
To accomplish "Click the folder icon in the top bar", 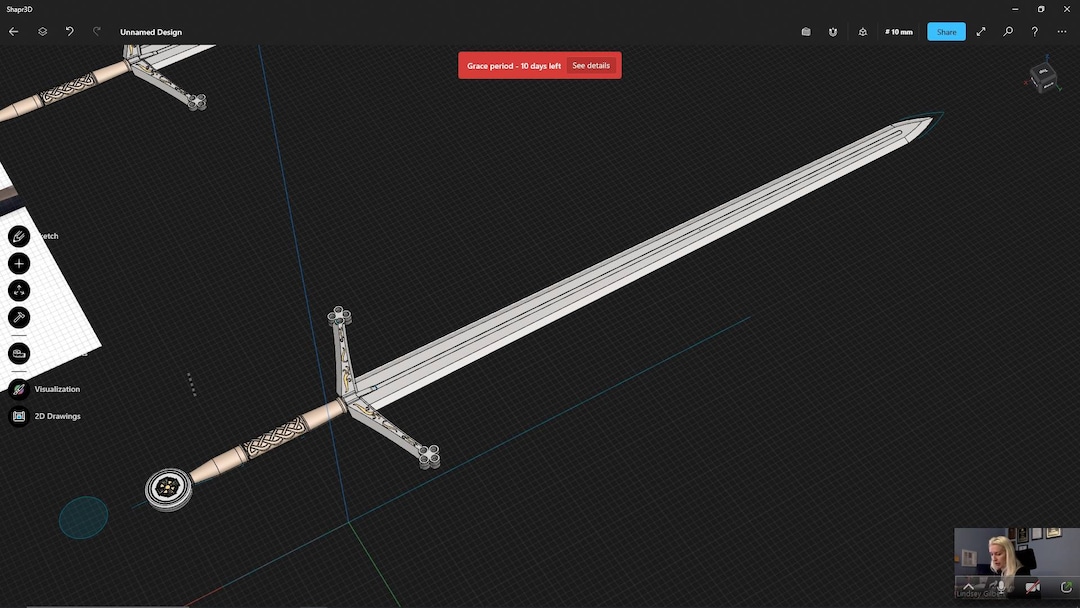I will [x=806, y=31].
